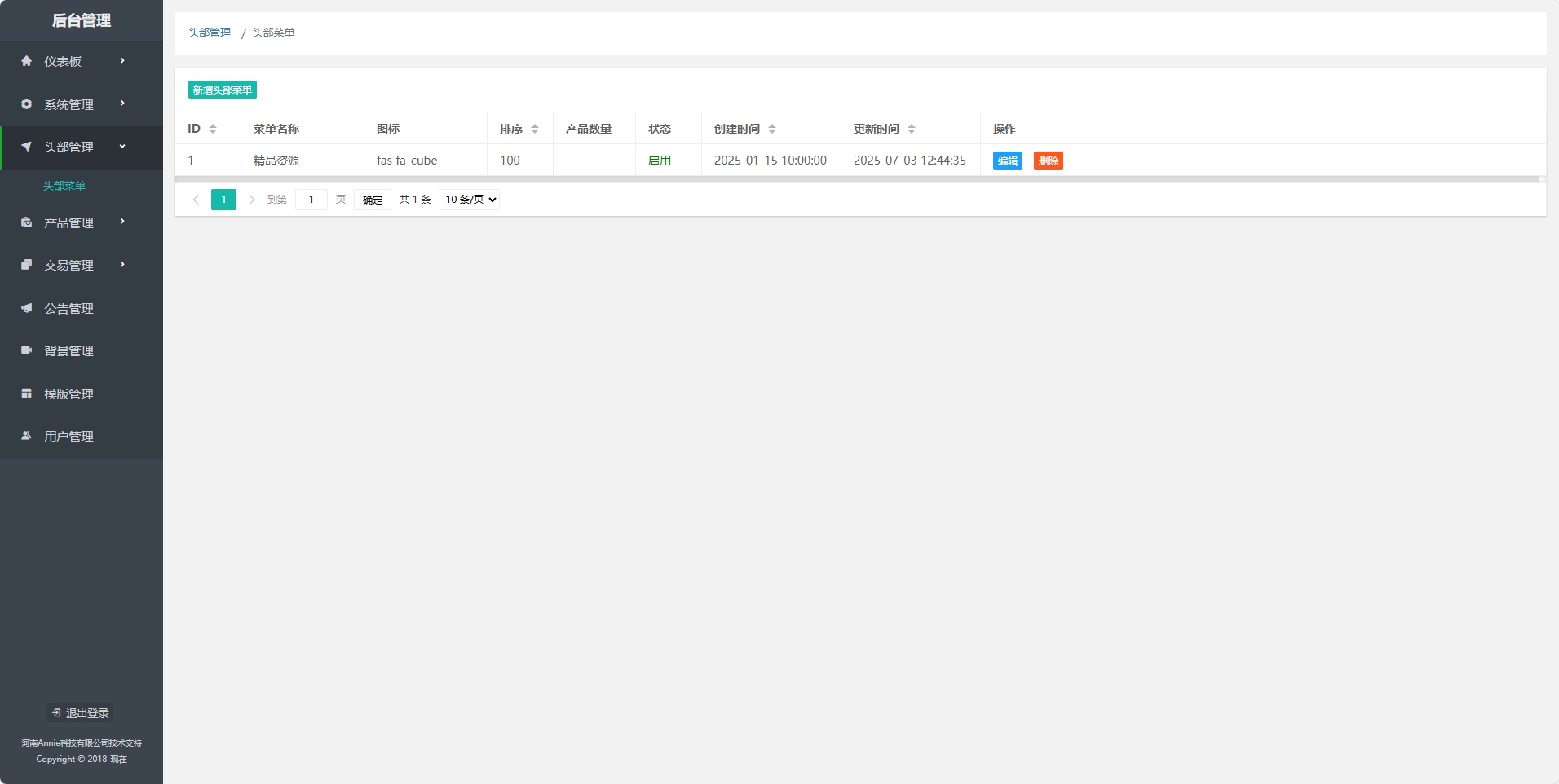The width and height of the screenshot is (1559, 784).
Task: Click the megaphone icon for 公告管理
Action: [x=26, y=308]
